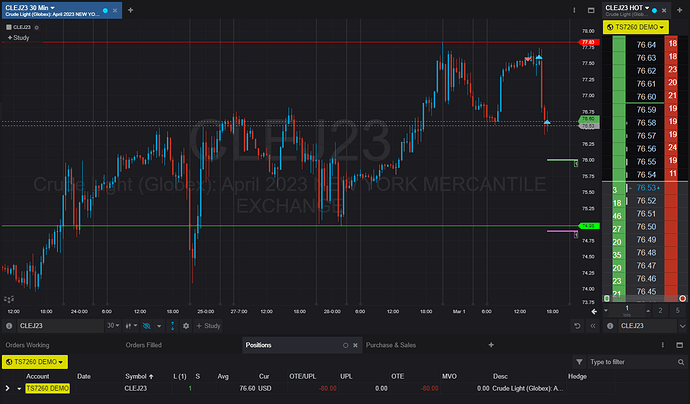Viewport: 690px width, 404px height.
Task: Open the Purchase & Sales tab
Action: [391, 345]
